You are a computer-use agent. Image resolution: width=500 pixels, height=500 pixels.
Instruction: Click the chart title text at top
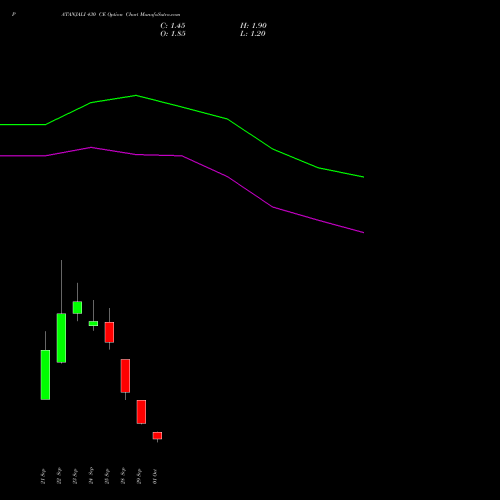[x=121, y=15]
